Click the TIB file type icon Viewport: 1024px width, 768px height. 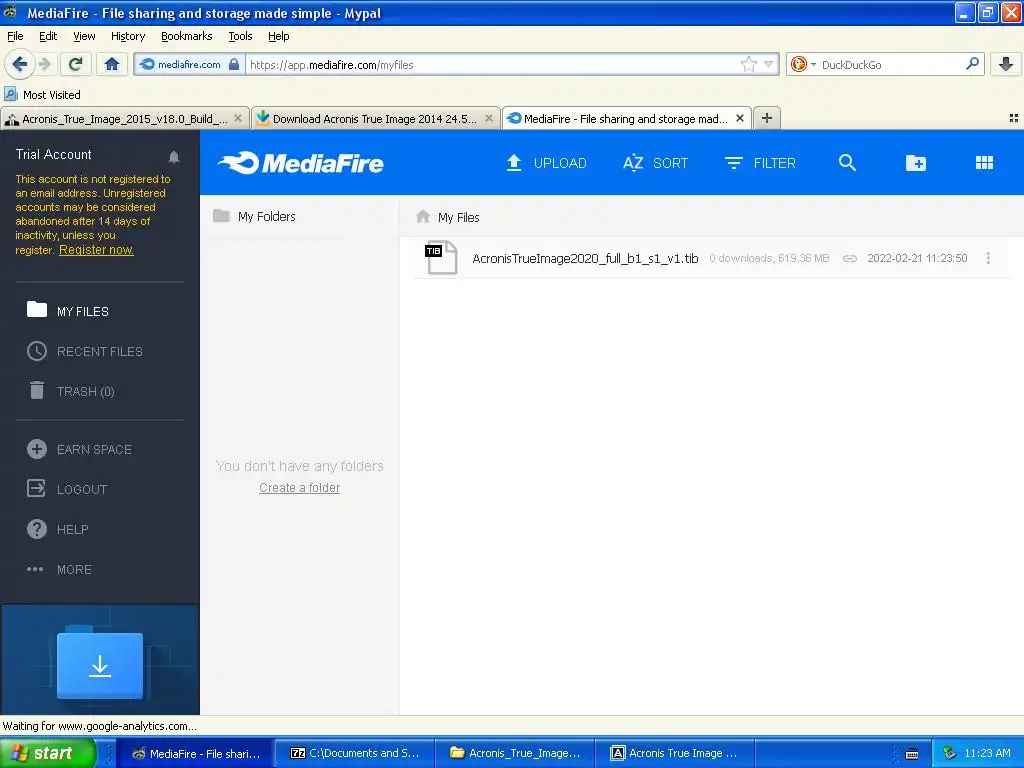coord(441,258)
